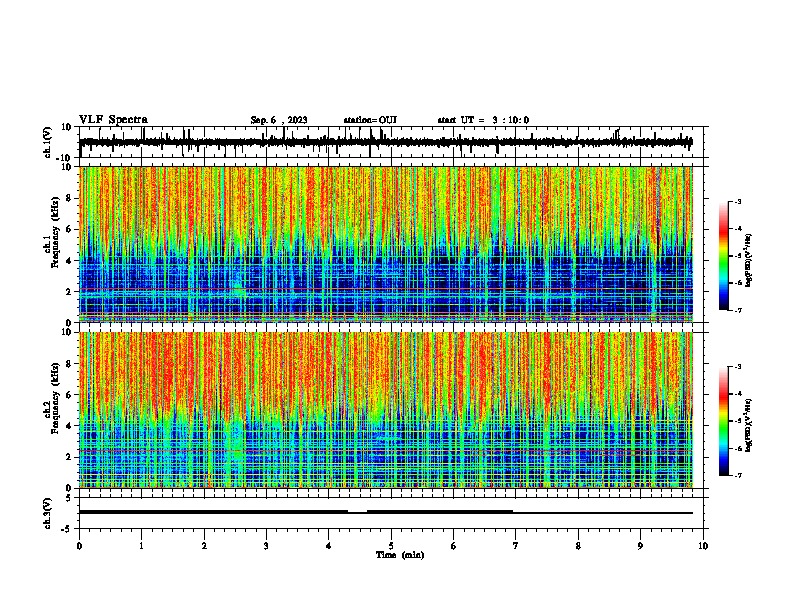This screenshot has height=612, width=792.
Task: Click the "0" tick on the time axis
Action: 79,546
